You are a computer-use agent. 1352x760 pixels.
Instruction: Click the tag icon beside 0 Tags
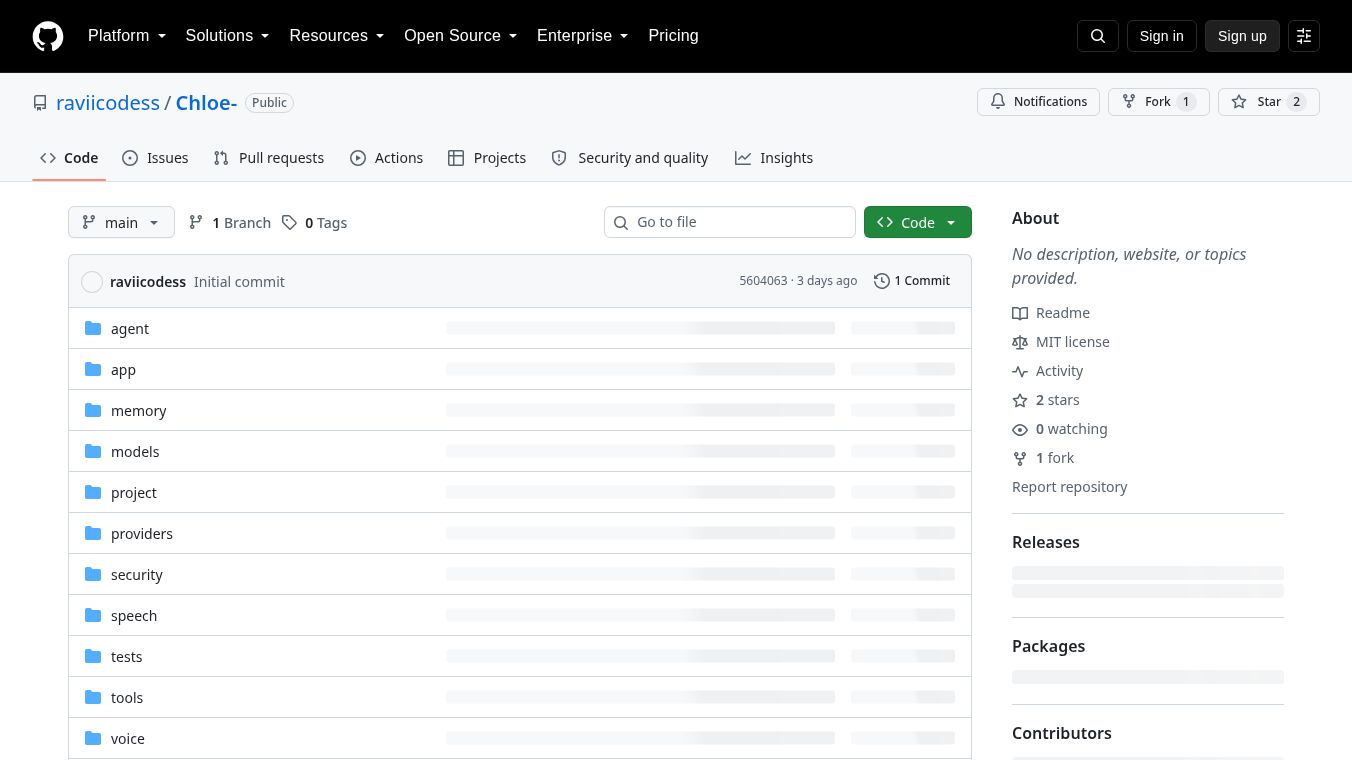289,222
